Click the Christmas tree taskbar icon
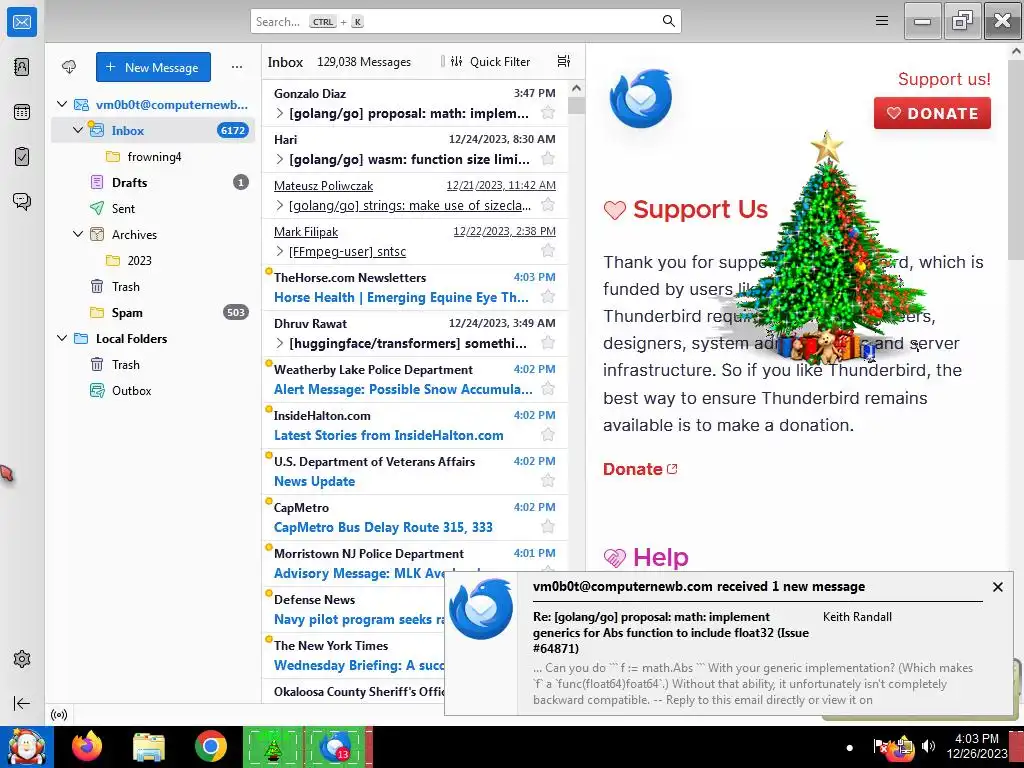 point(274,746)
